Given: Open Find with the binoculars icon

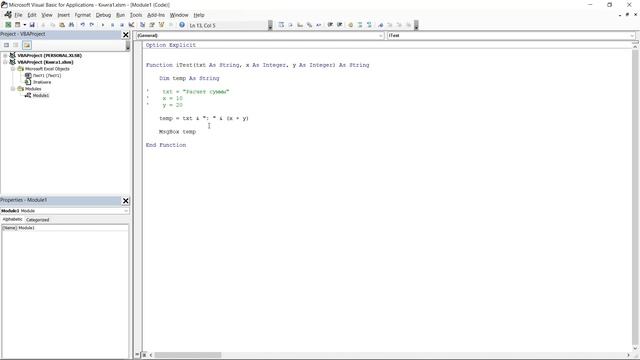Looking at the screenshot, I should (x=71, y=25).
